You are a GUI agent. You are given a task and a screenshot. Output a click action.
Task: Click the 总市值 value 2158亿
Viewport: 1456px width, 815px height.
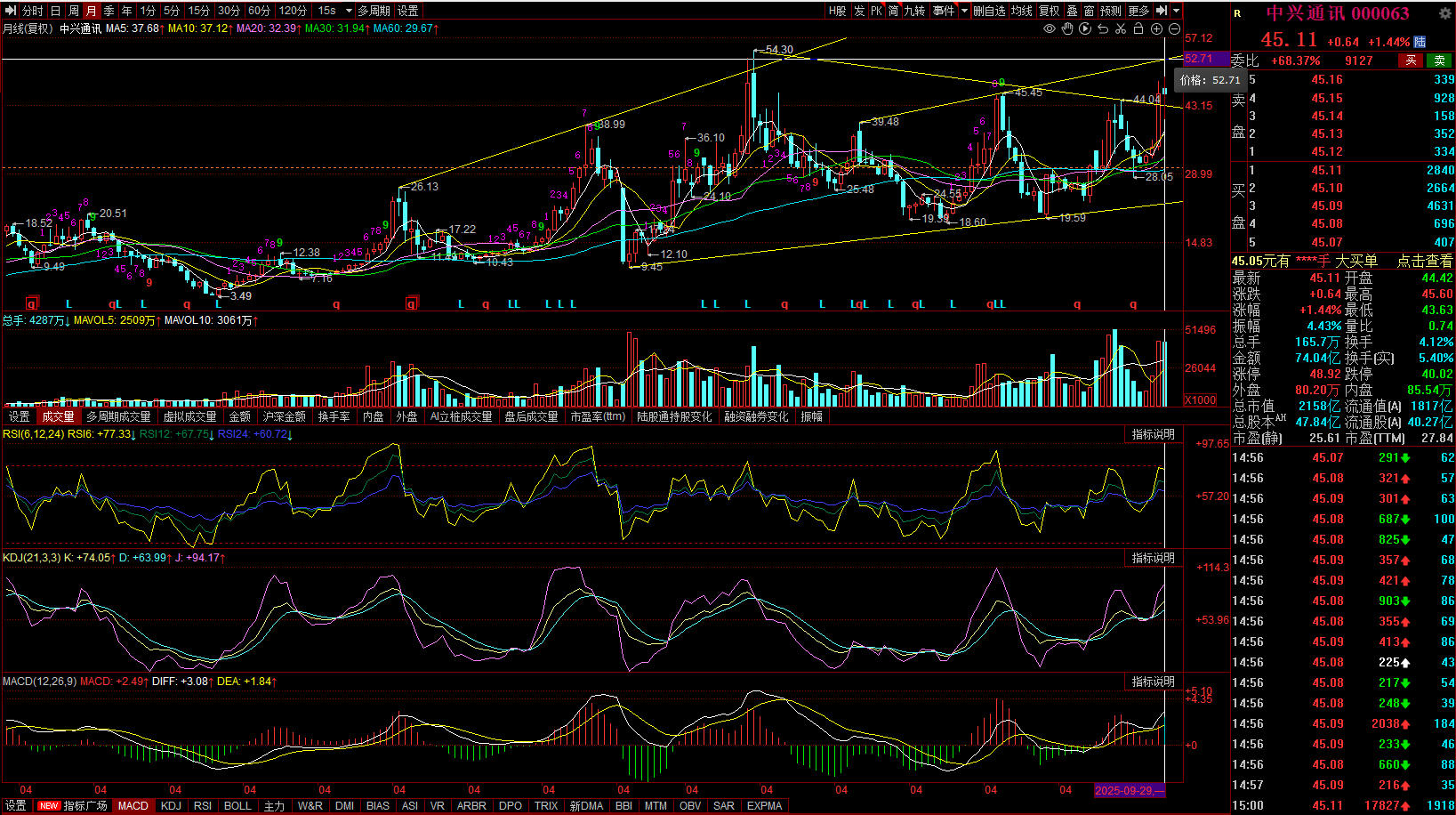(x=1319, y=406)
